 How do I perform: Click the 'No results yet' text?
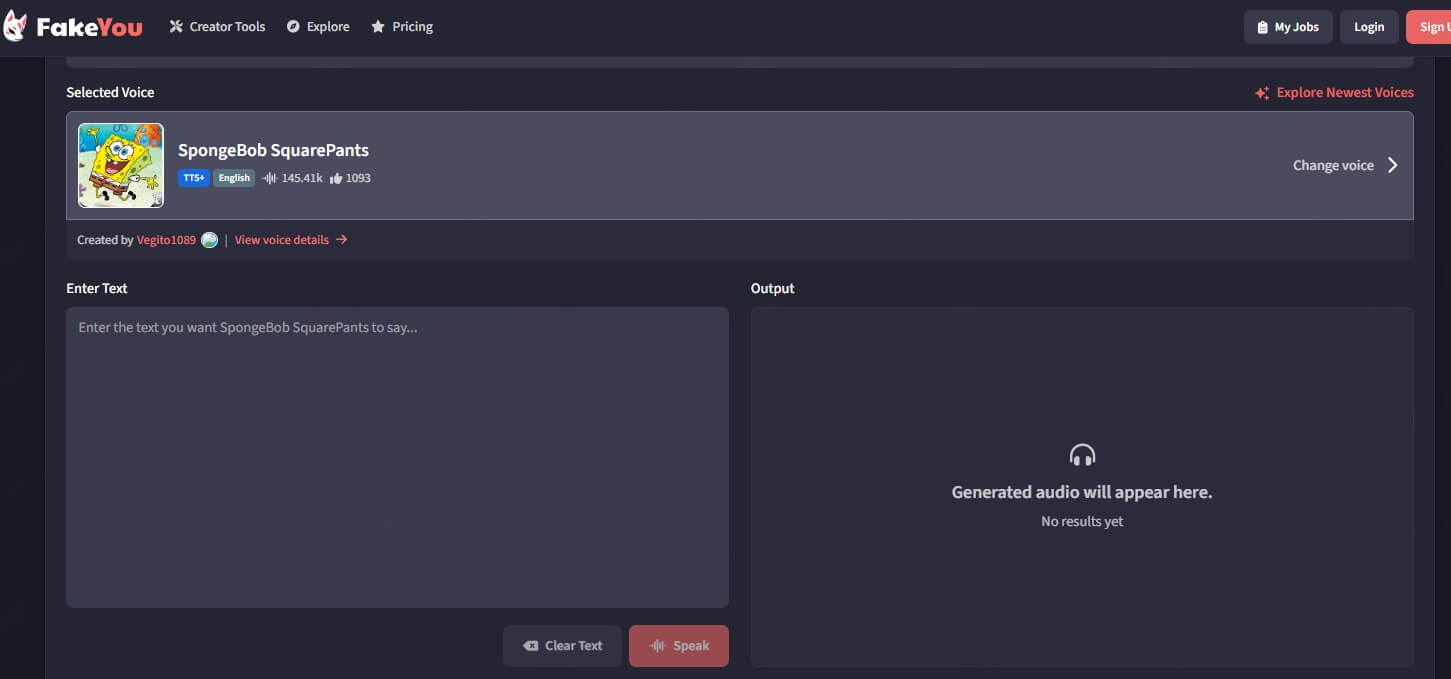1082,521
